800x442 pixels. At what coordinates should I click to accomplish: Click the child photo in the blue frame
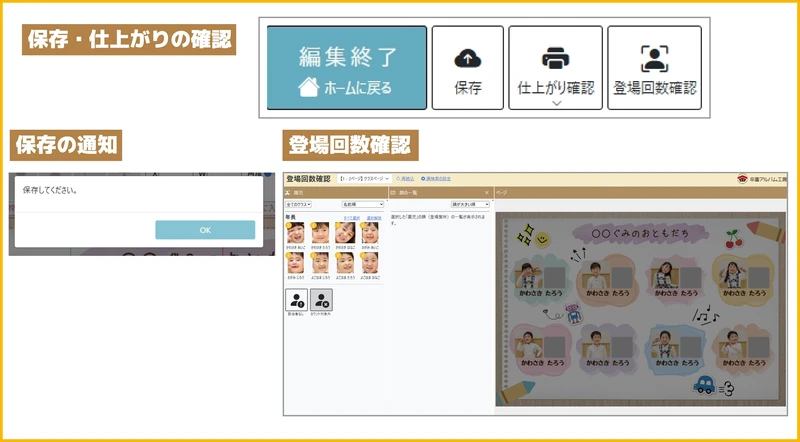(x=663, y=345)
